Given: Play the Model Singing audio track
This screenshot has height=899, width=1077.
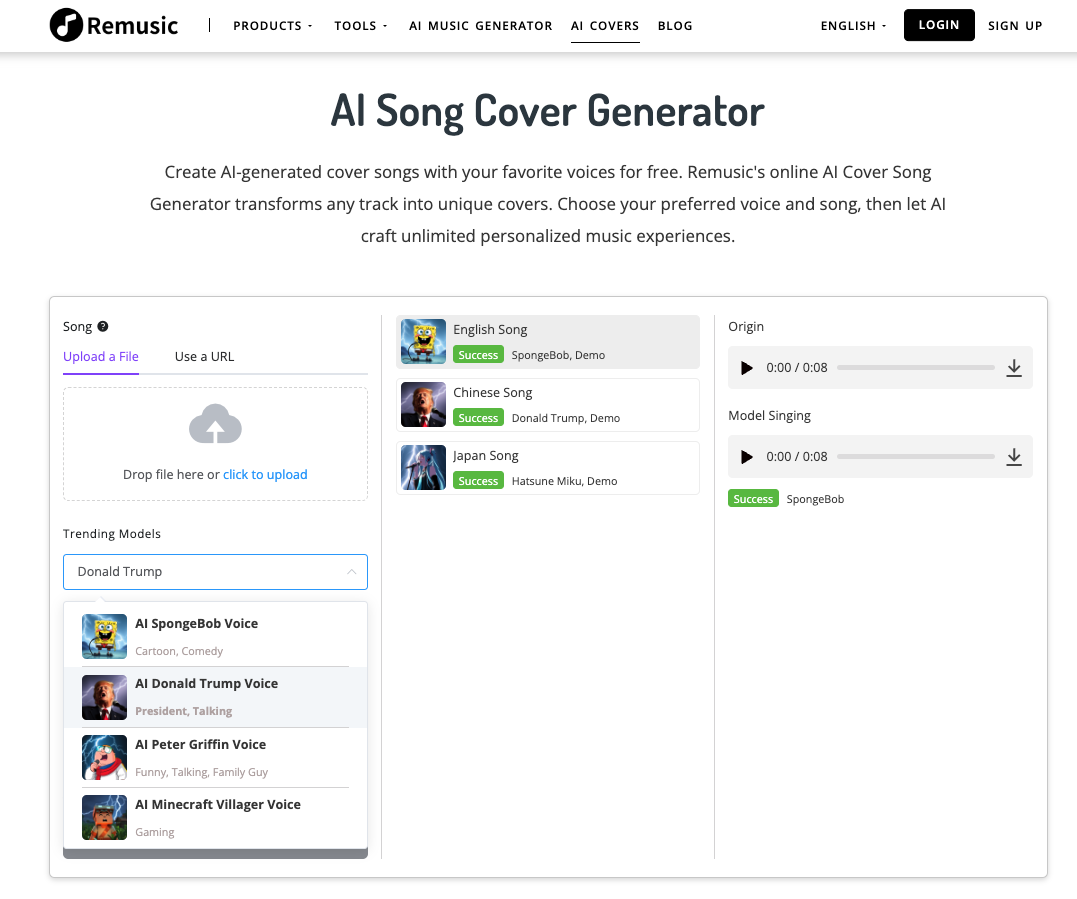Looking at the screenshot, I should 747,456.
